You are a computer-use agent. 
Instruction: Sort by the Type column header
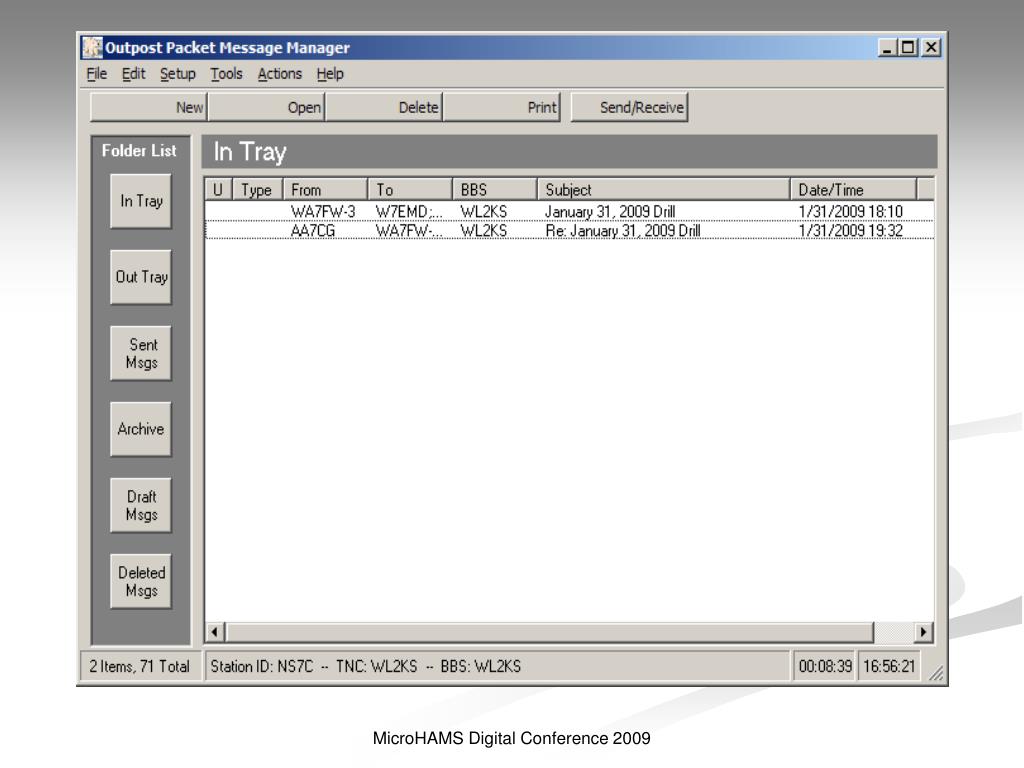click(258, 189)
